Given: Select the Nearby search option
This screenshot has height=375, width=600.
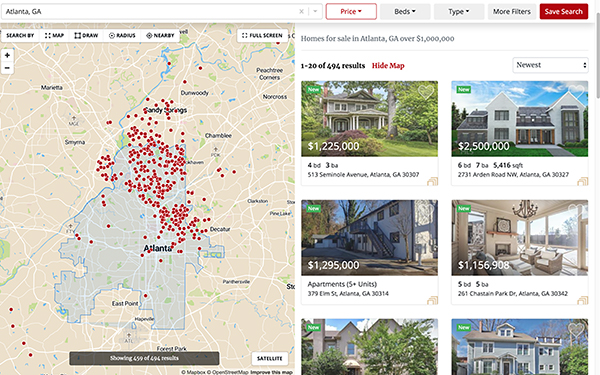Looking at the screenshot, I should tap(160, 36).
